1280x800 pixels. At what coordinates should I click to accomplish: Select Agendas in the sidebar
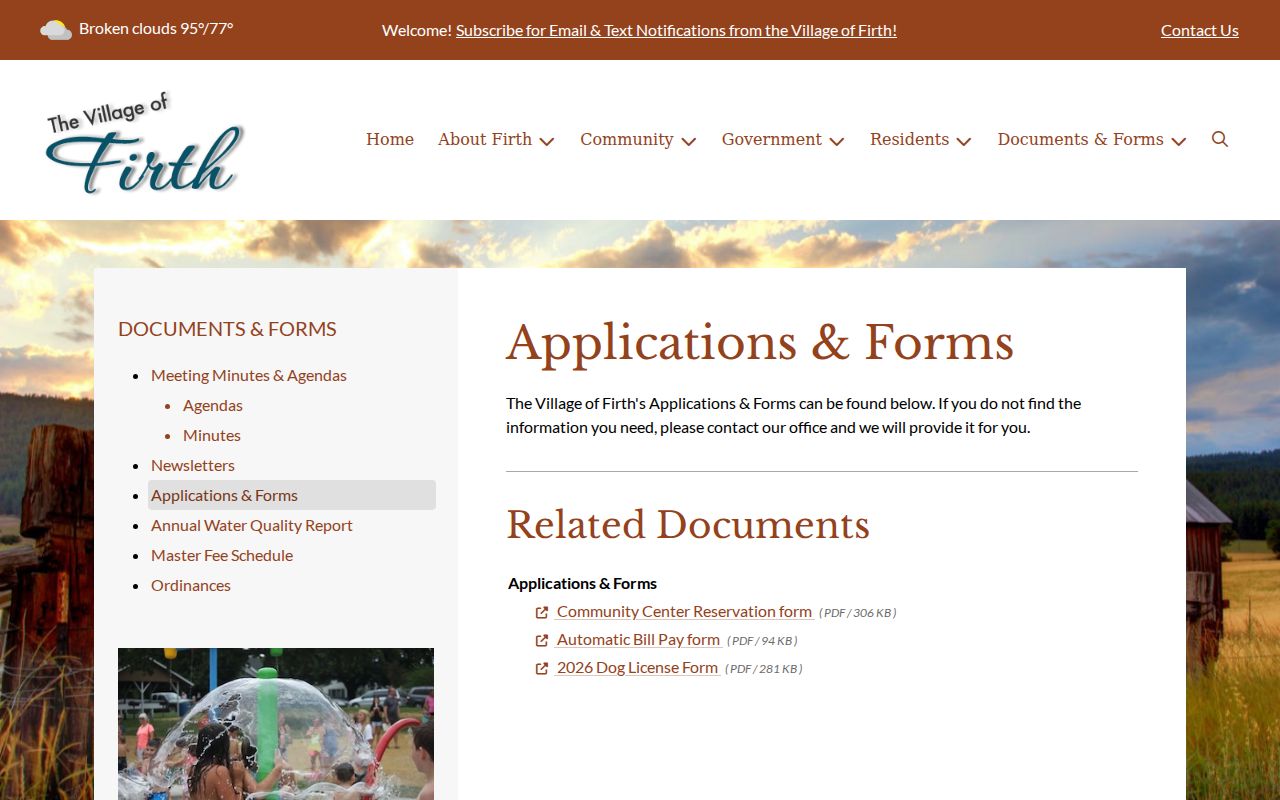tap(213, 405)
